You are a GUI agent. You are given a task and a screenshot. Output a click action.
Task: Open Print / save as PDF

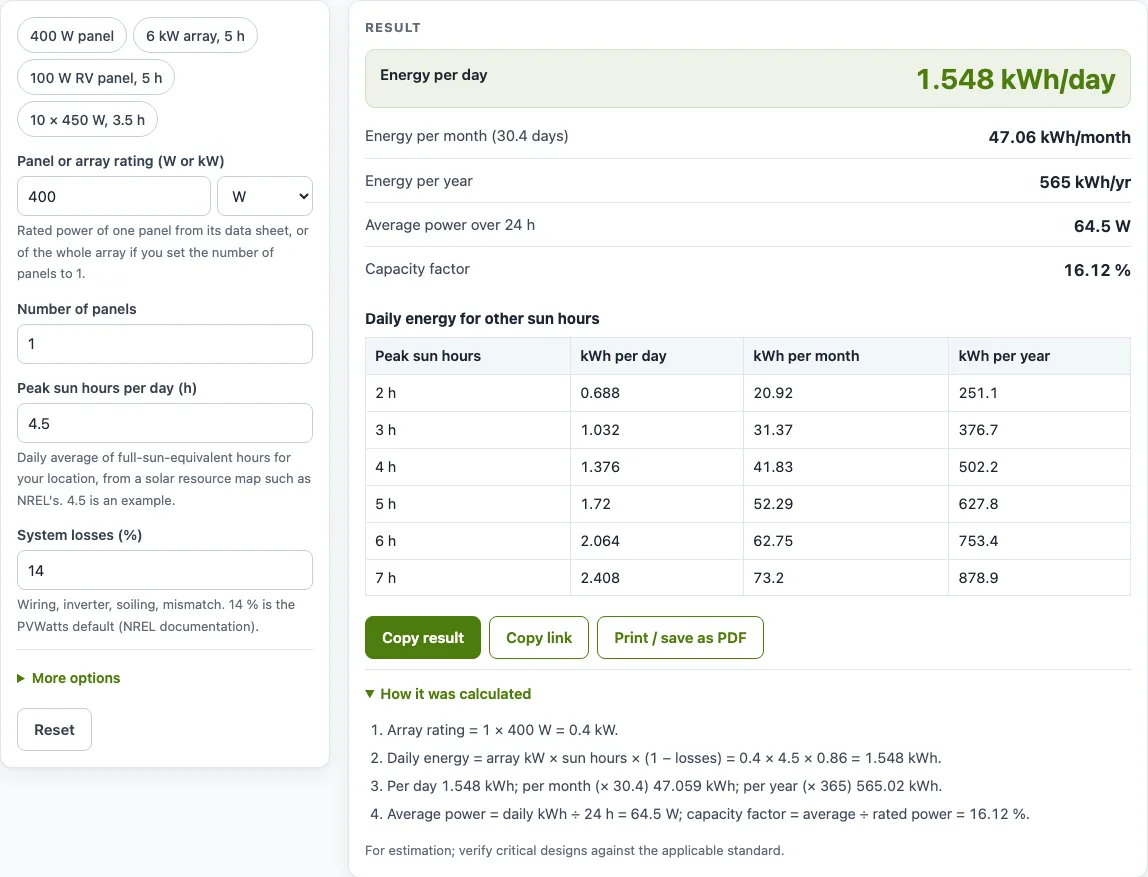pos(680,638)
